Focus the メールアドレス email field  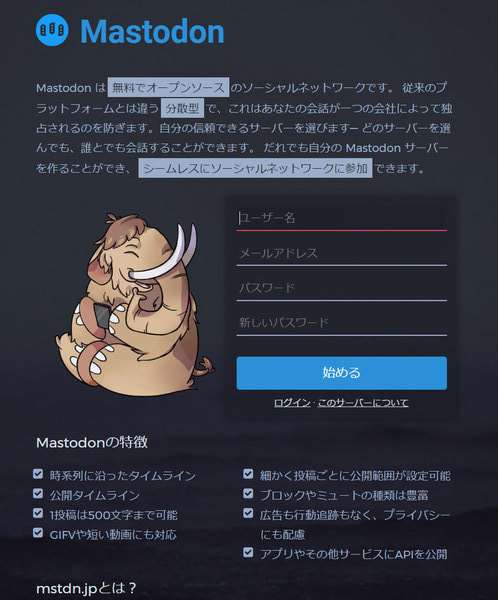point(341,254)
